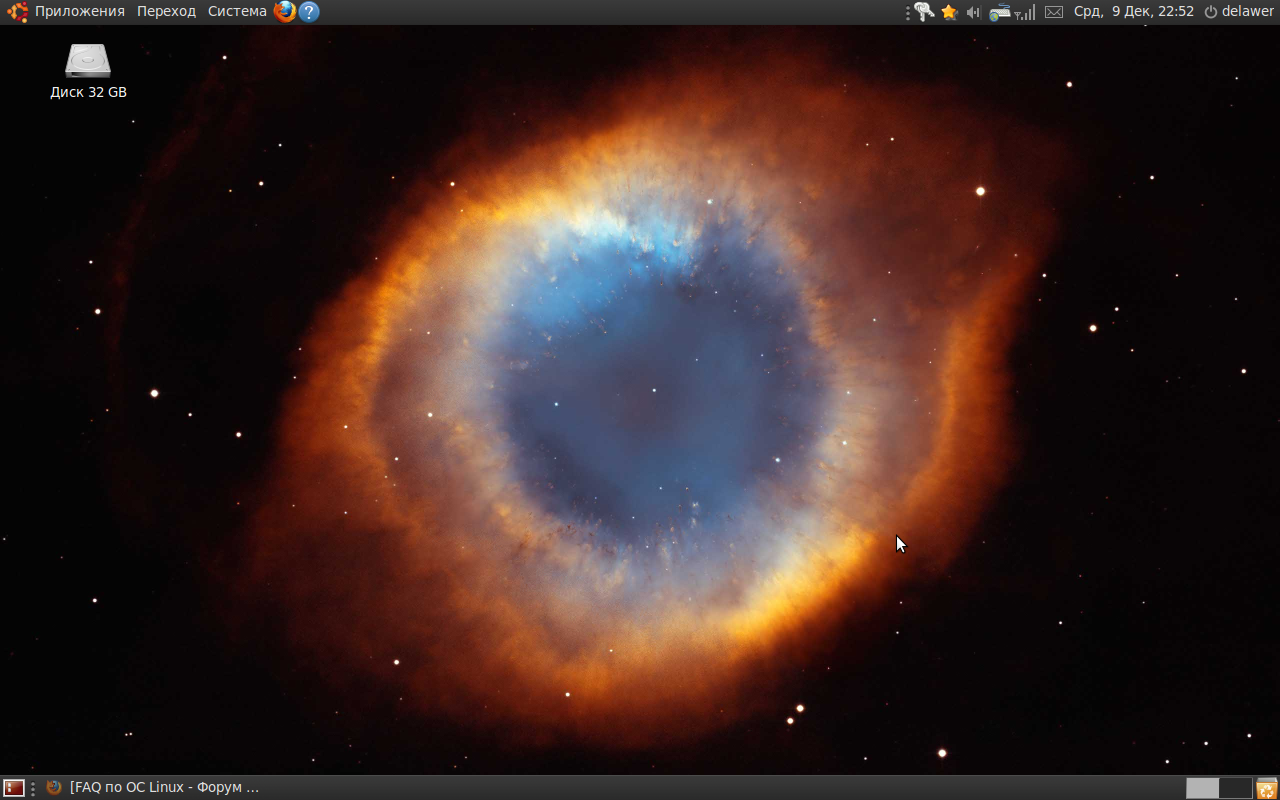1280x800 pixels.
Task: Open the wireless signal bars icon
Action: click(1025, 12)
